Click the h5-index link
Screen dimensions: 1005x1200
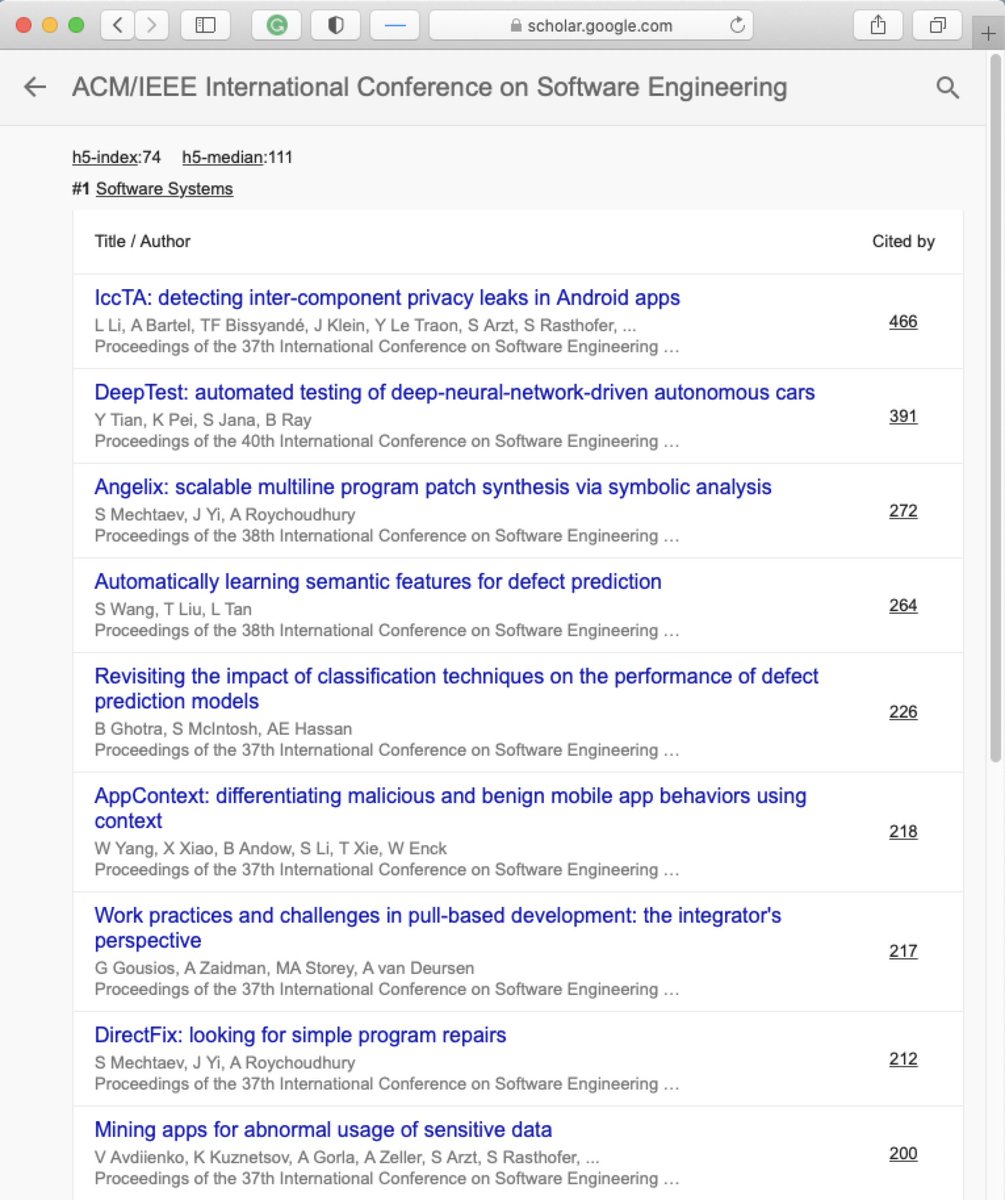[104, 157]
